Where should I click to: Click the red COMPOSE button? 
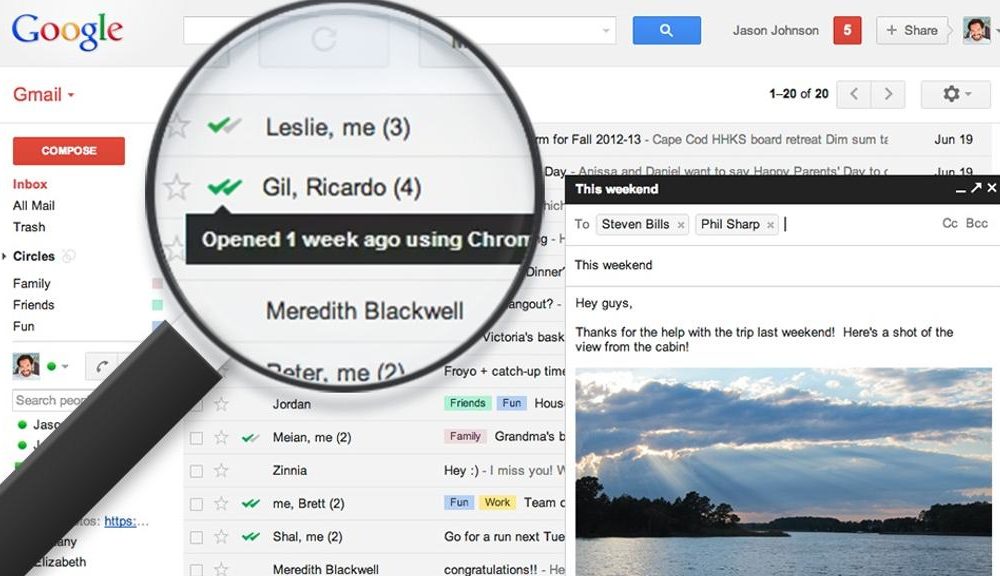click(67, 150)
